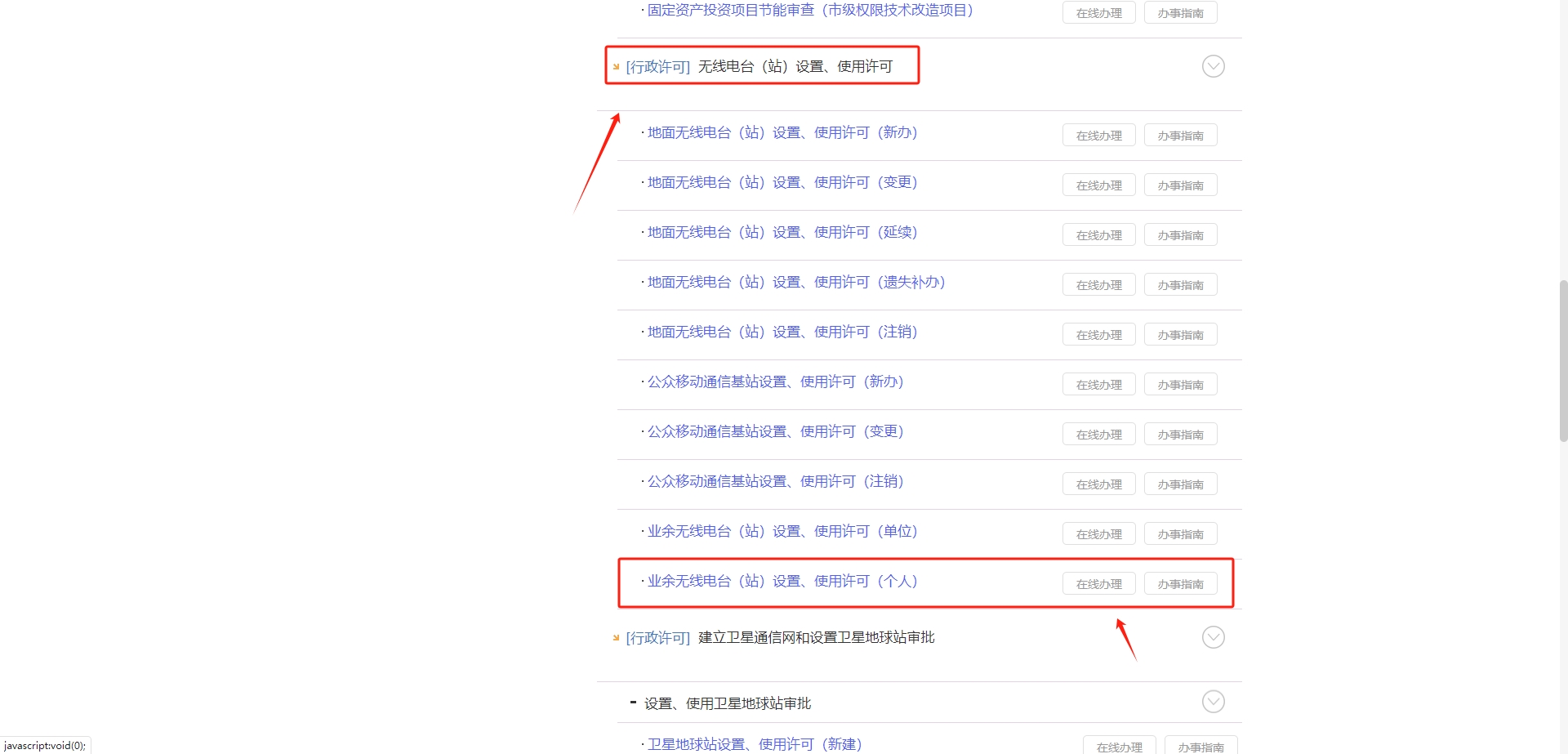Click the page vertical scrollbar thumb
Screen dimensions: 1568x754
click(x=1563, y=360)
